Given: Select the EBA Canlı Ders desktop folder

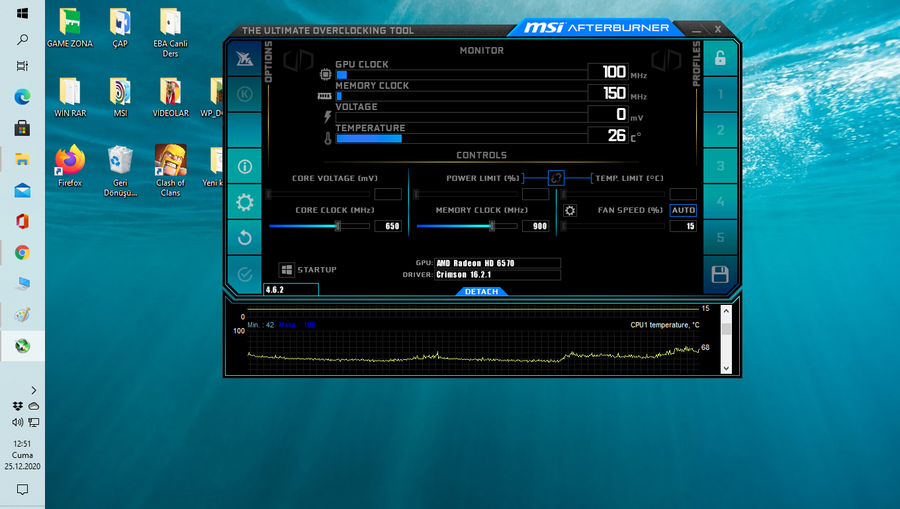Looking at the screenshot, I should point(170,33).
